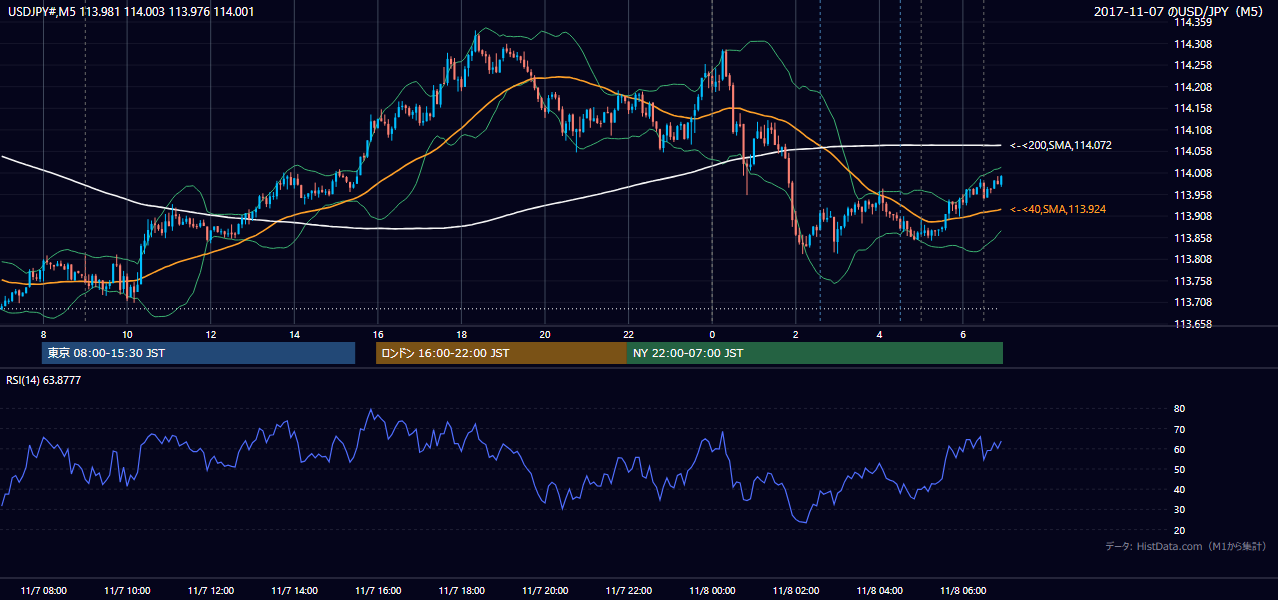The width and height of the screenshot is (1278, 600).
Task: Click price axis value 113.958
Action: coord(1194,195)
